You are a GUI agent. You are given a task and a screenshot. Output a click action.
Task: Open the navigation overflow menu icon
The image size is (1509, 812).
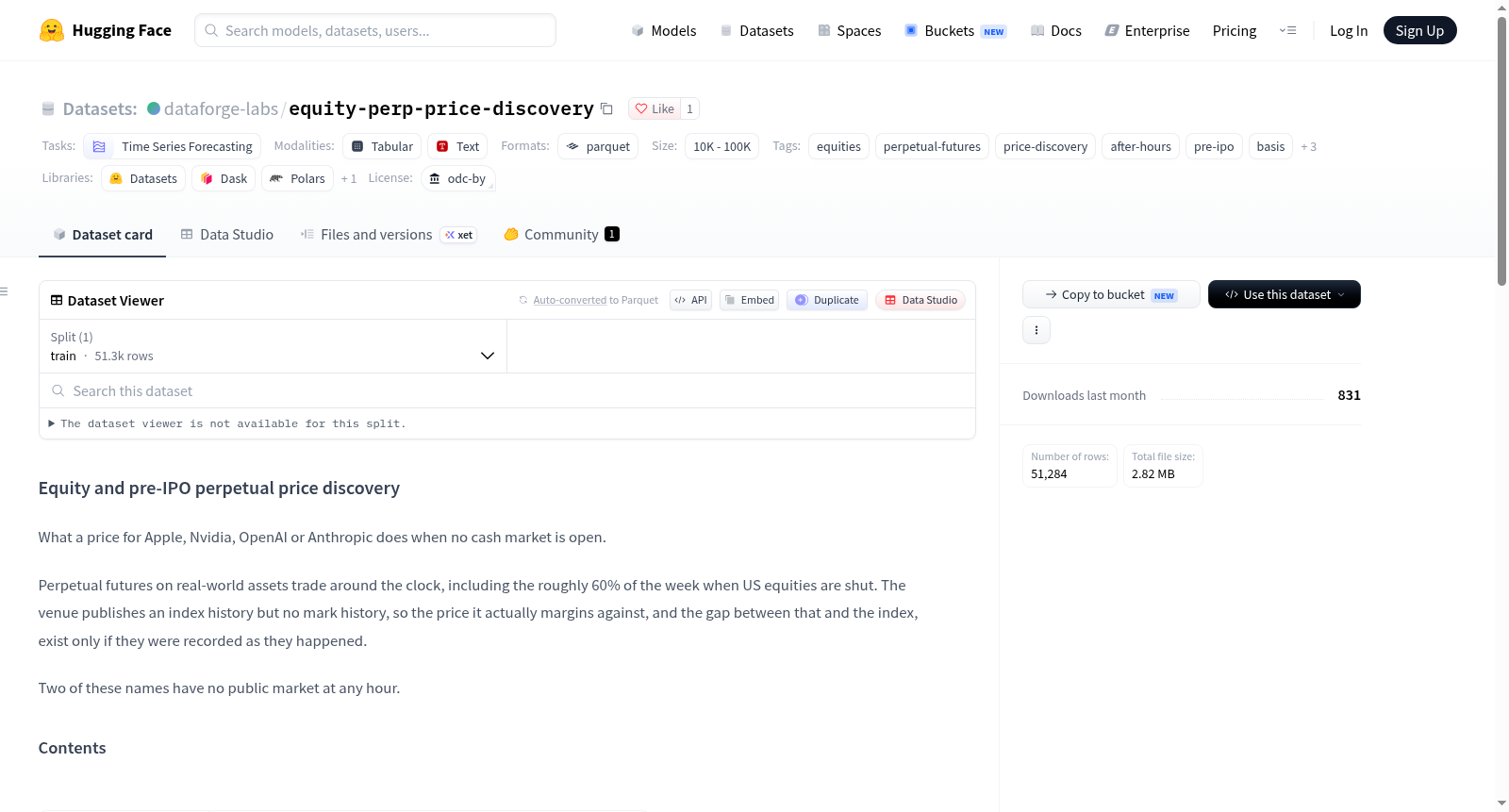(x=1287, y=30)
